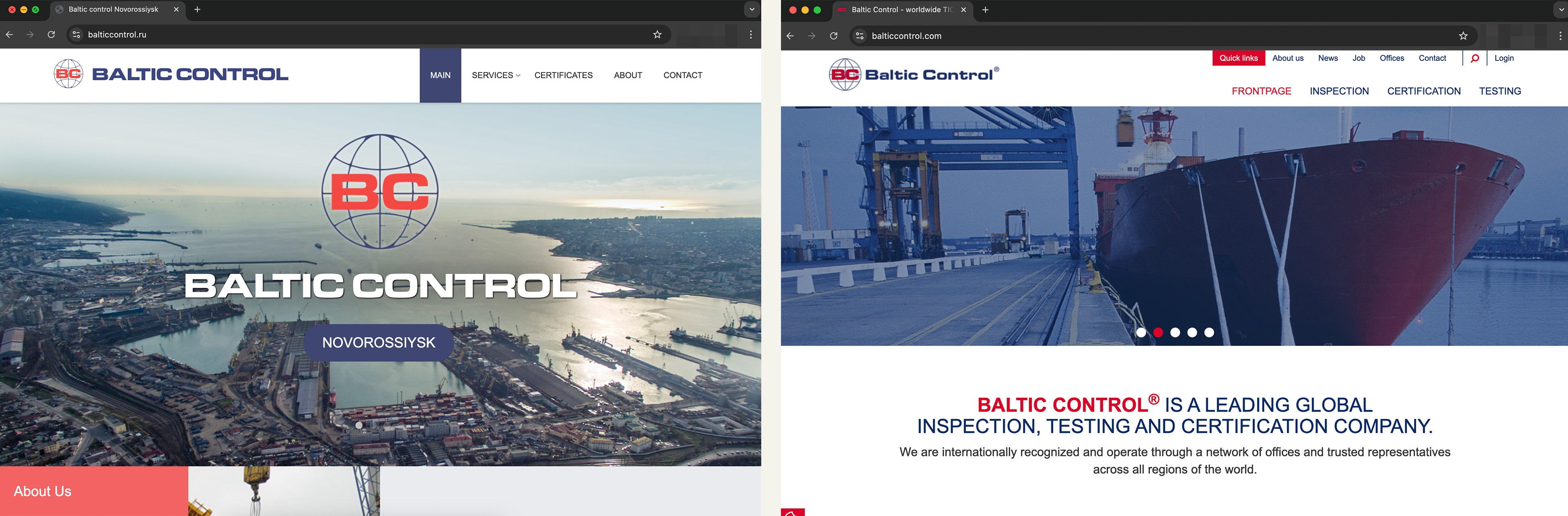Close the Baltic control Novorossiysk tab

[176, 9]
